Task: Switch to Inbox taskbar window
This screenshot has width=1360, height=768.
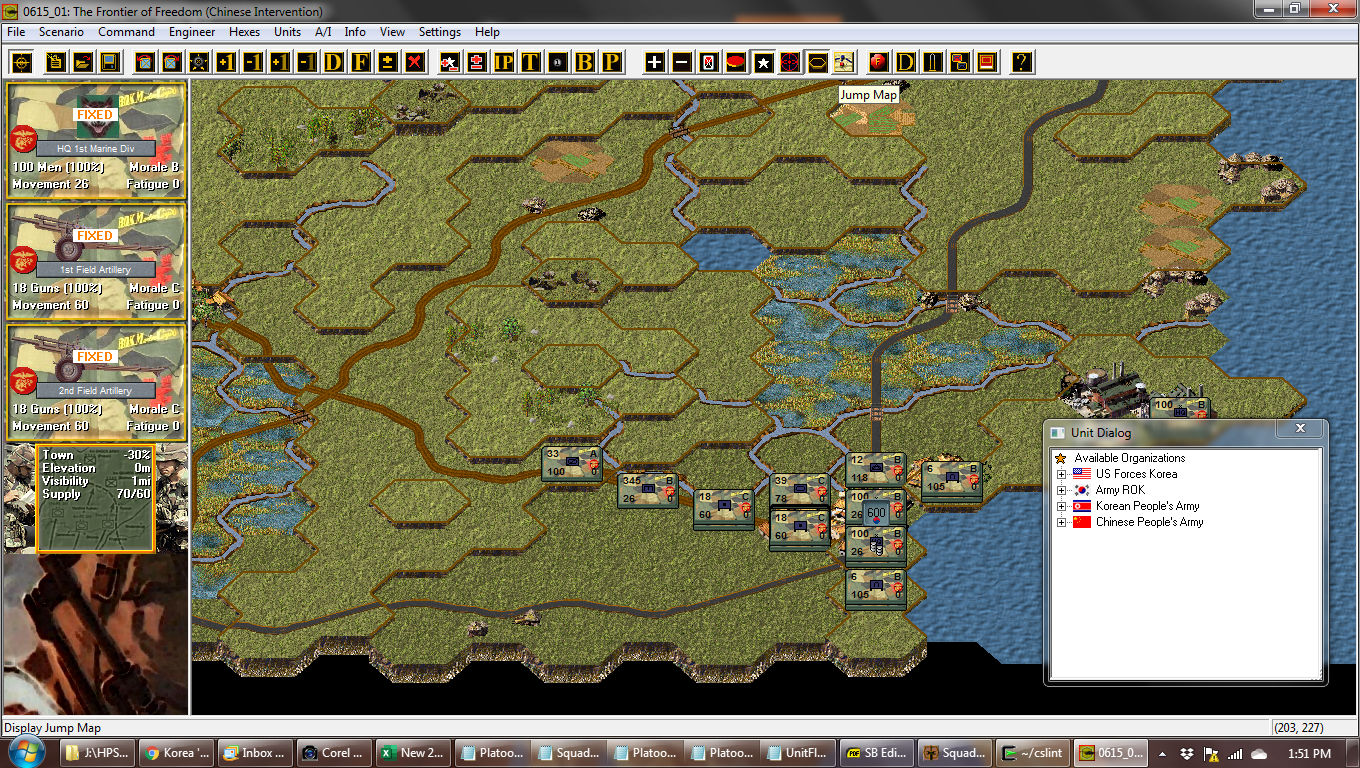Action: tap(253, 753)
